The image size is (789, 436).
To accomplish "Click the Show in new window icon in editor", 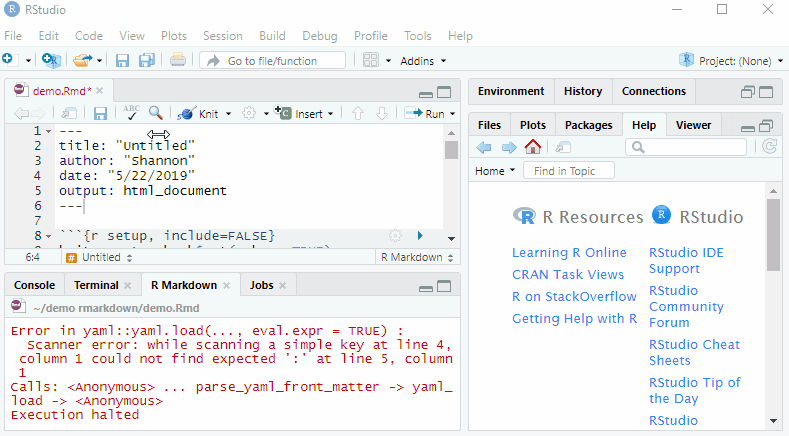I will click(x=69, y=113).
